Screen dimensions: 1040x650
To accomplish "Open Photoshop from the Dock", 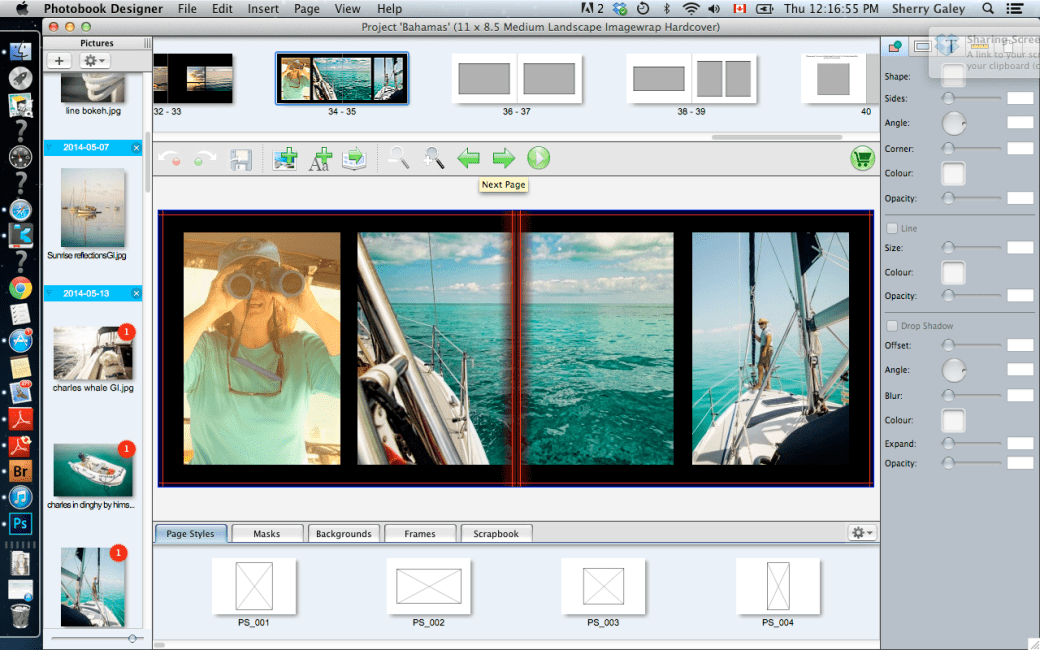I will 21,523.
